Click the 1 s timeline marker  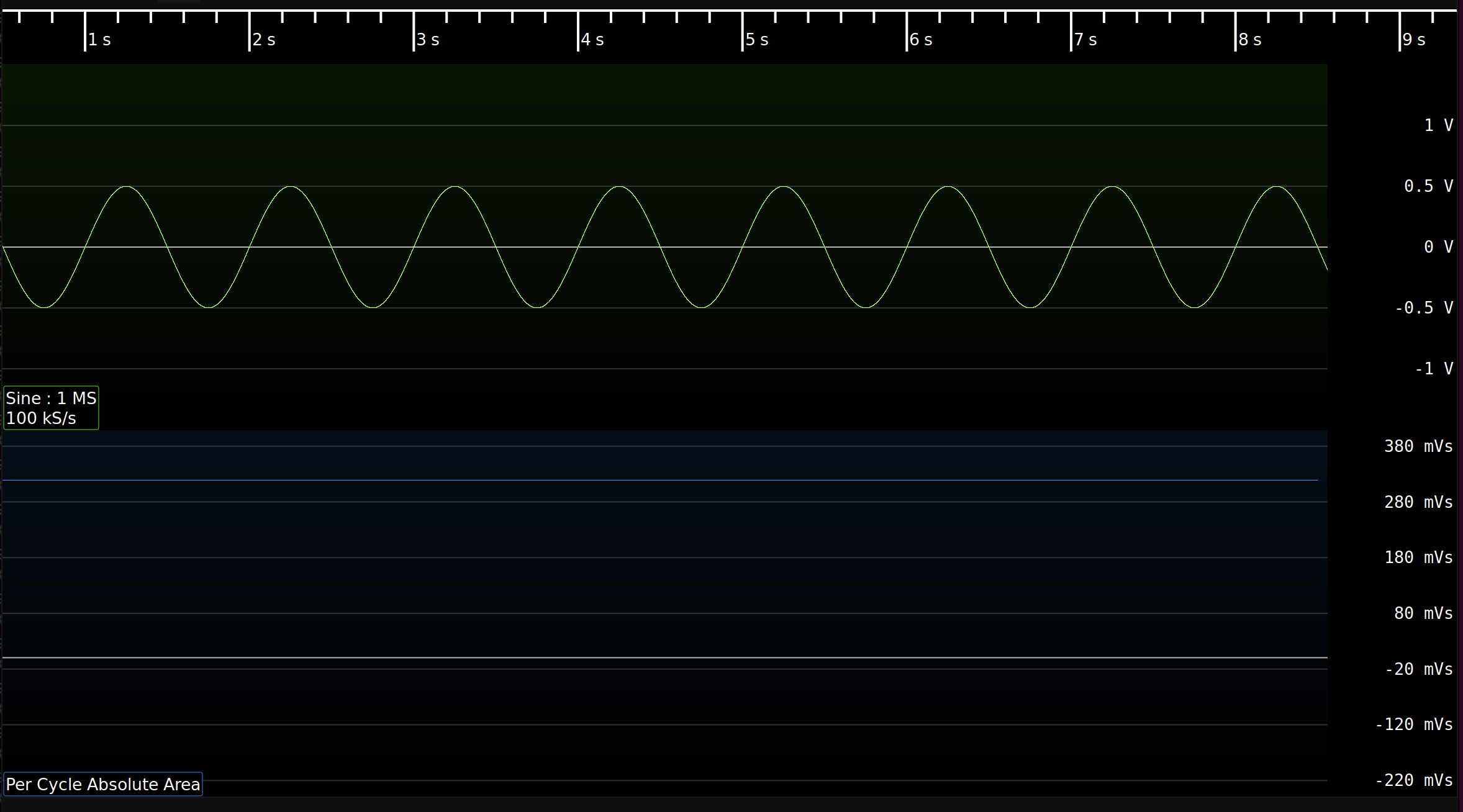(99, 40)
